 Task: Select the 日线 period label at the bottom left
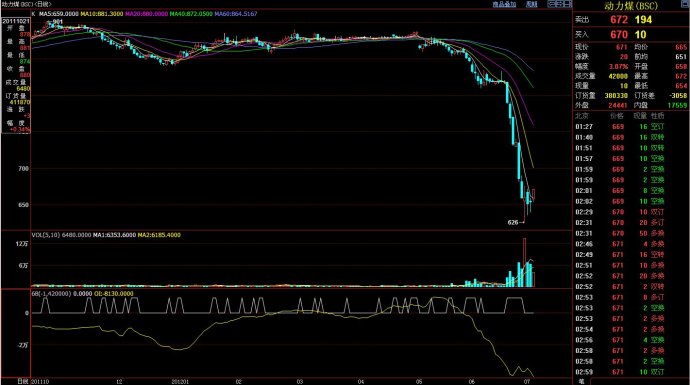[23, 381]
